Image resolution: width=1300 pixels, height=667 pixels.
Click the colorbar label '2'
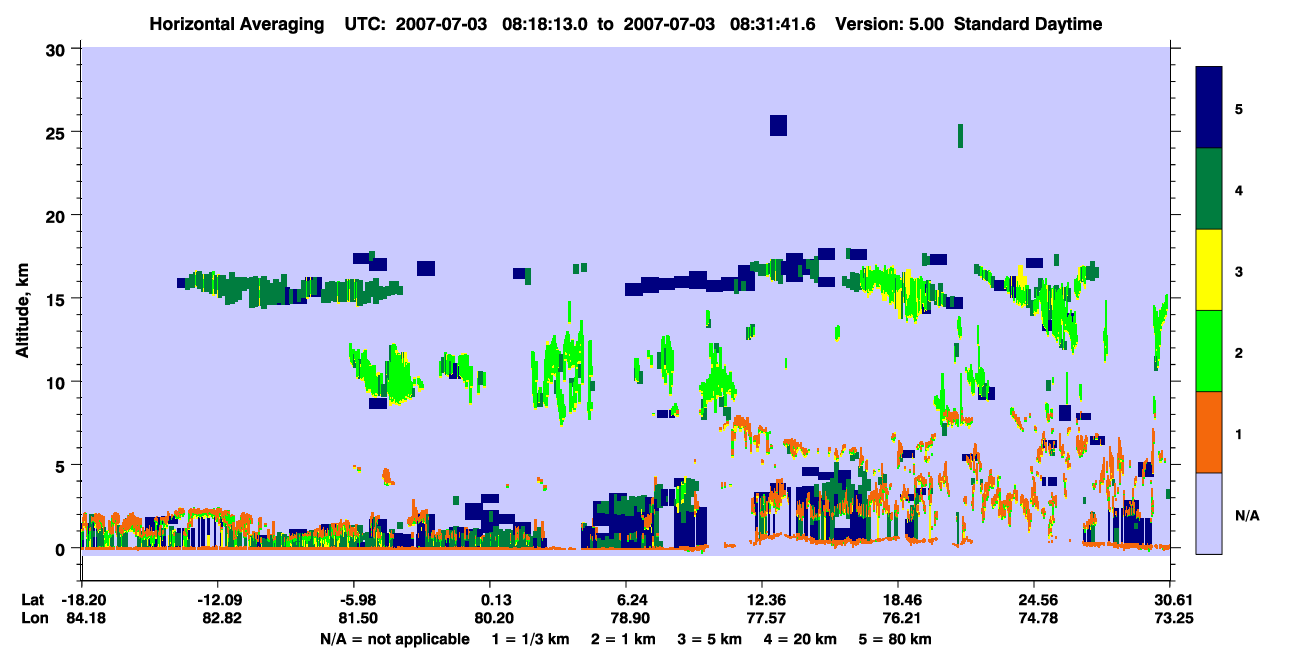[x=1239, y=353]
